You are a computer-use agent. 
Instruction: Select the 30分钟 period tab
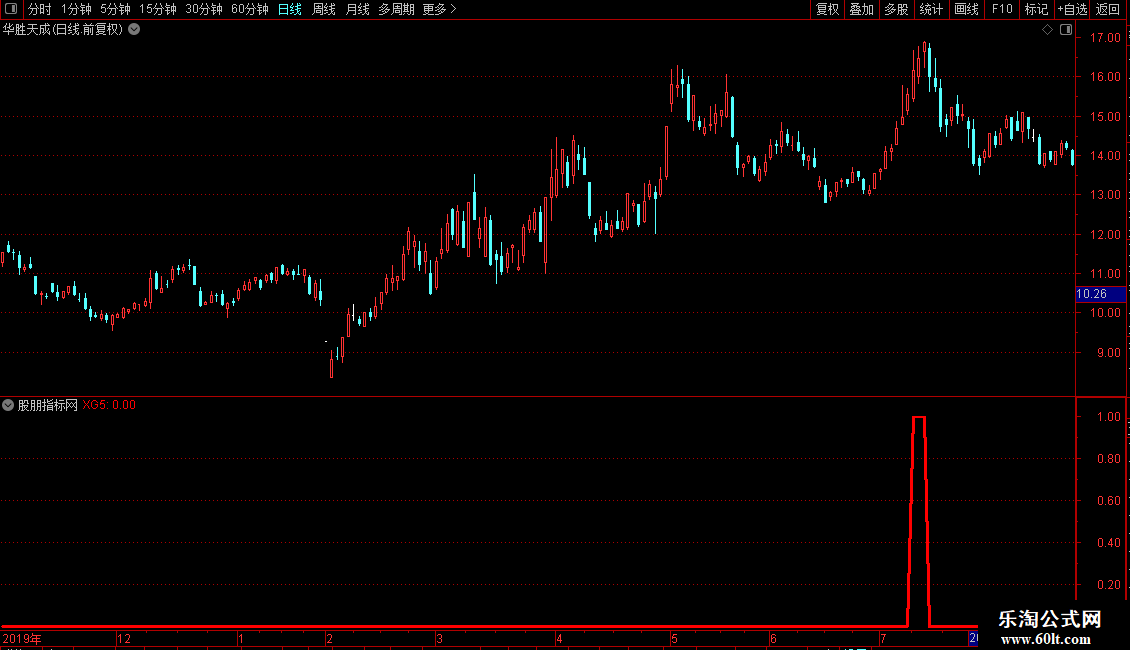tap(204, 9)
